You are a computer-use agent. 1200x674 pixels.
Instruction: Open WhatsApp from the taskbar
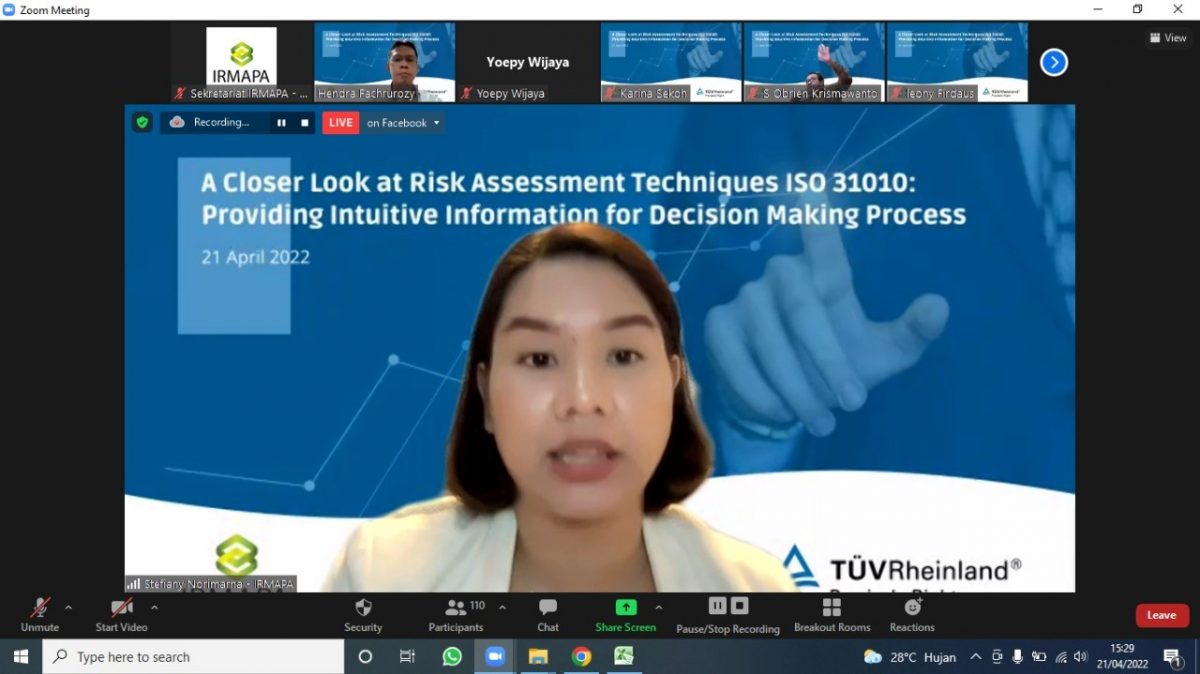452,657
